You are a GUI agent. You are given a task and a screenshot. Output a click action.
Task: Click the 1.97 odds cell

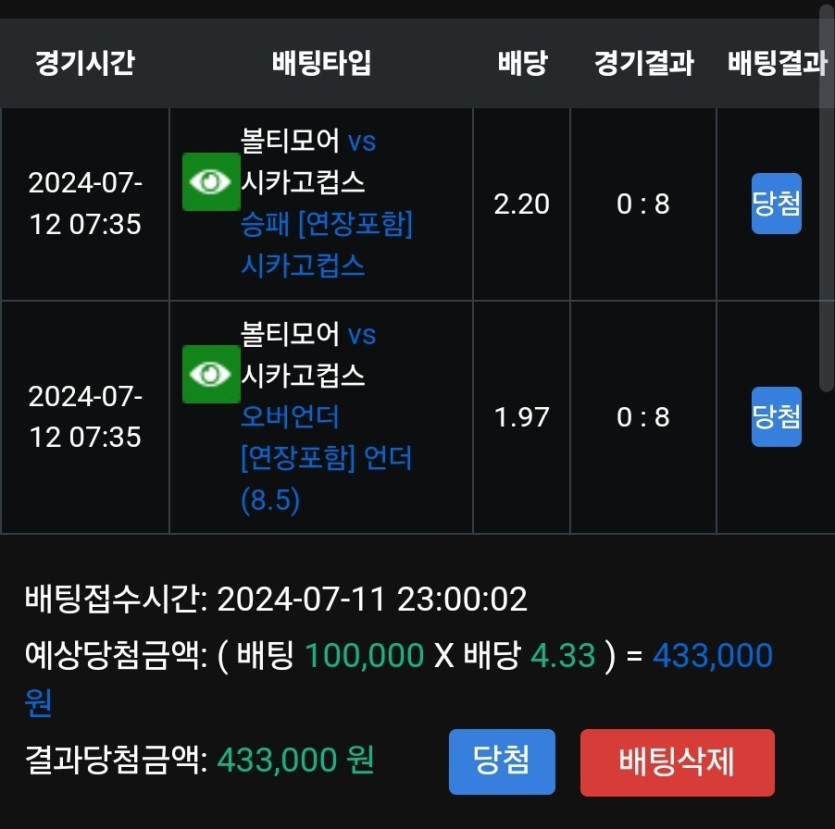(x=521, y=417)
